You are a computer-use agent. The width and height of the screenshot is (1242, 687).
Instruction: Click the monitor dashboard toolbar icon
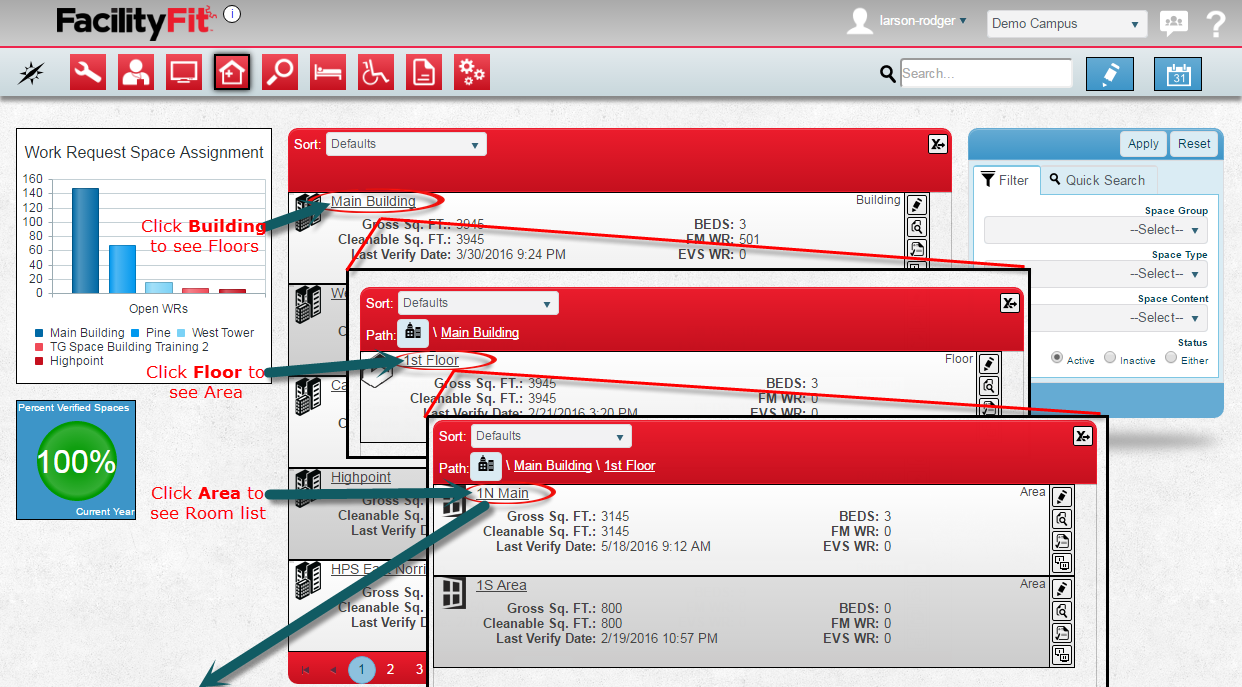click(x=184, y=72)
